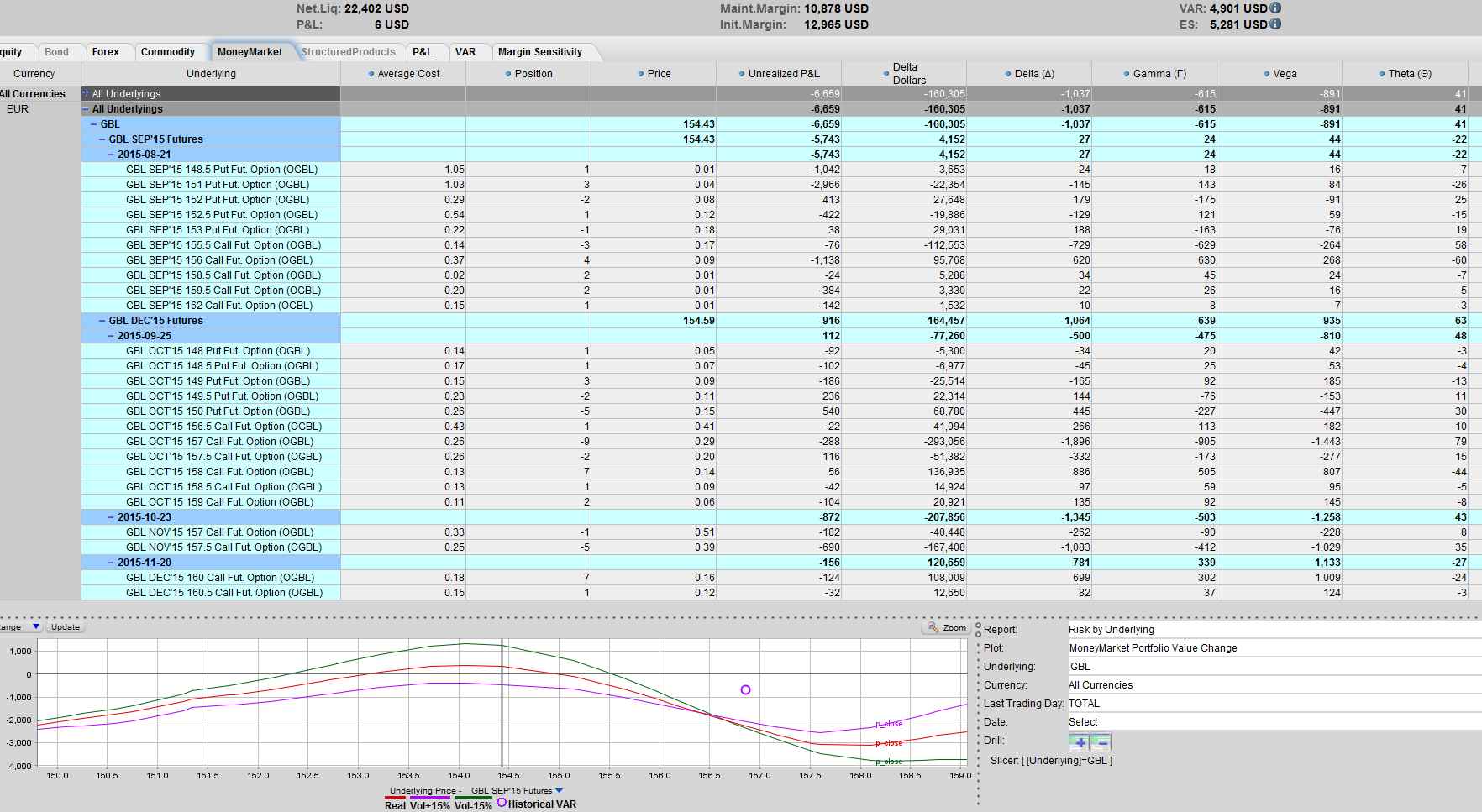The height and width of the screenshot is (812, 1482).
Task: Open the GBL SEP'15 Futures chart dropdown
Action: tap(560, 791)
